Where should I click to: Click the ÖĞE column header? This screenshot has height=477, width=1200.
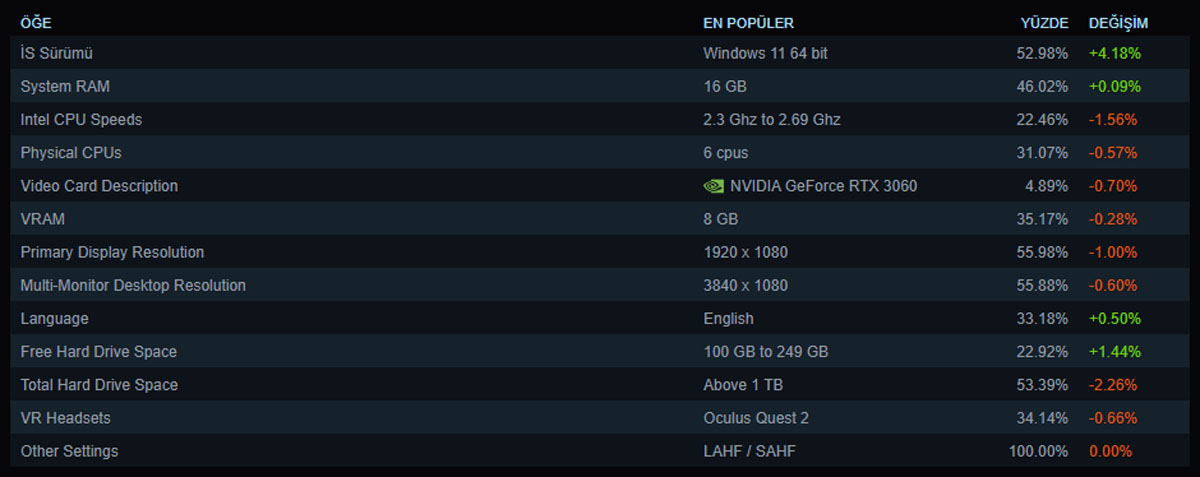click(36, 22)
